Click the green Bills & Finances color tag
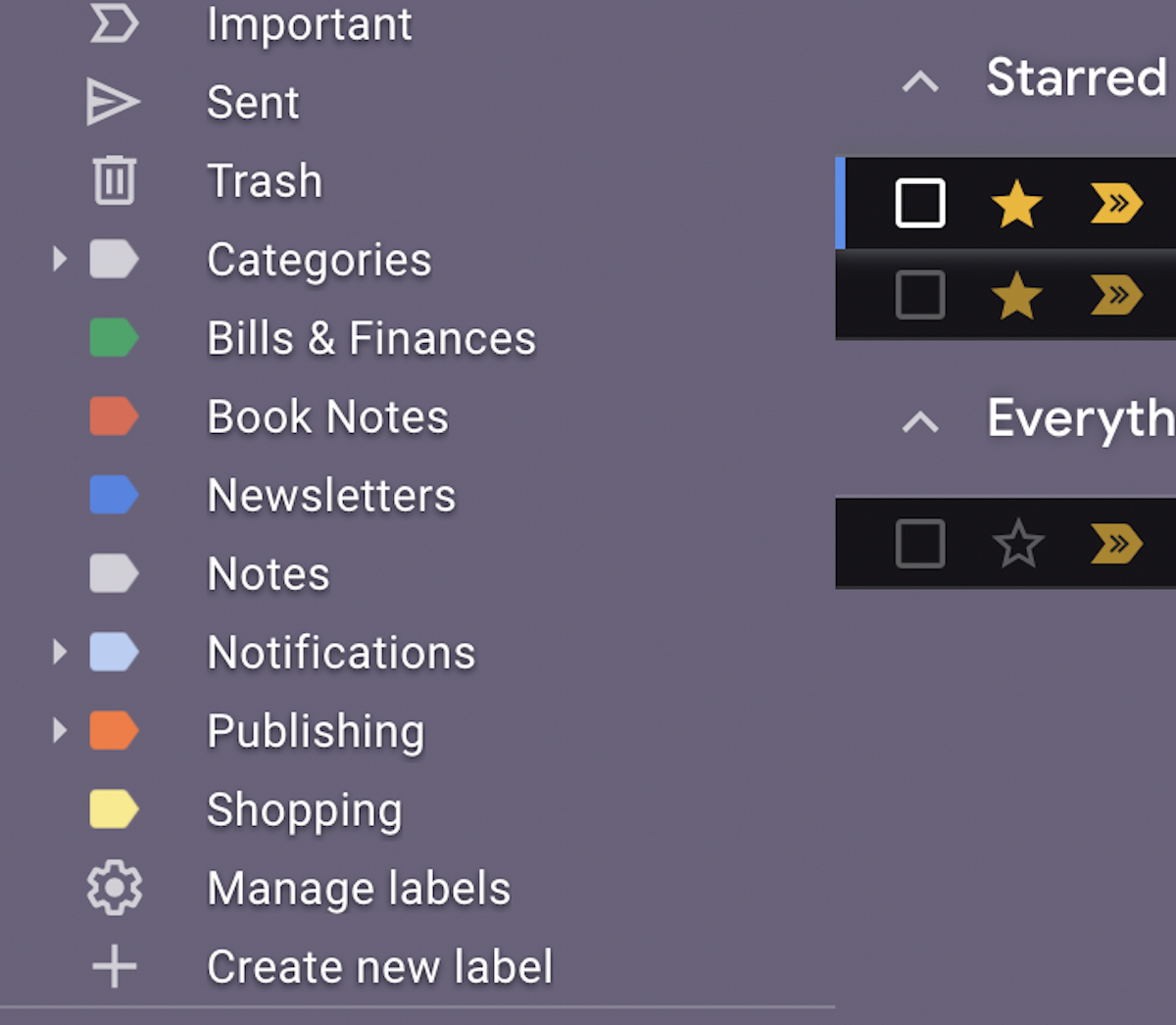1176x1025 pixels. click(114, 338)
